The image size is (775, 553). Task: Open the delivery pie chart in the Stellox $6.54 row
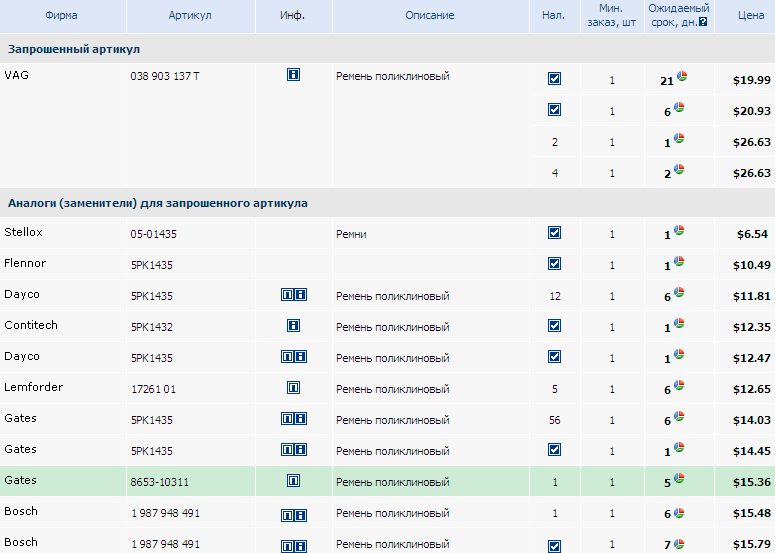pyautogui.click(x=679, y=230)
